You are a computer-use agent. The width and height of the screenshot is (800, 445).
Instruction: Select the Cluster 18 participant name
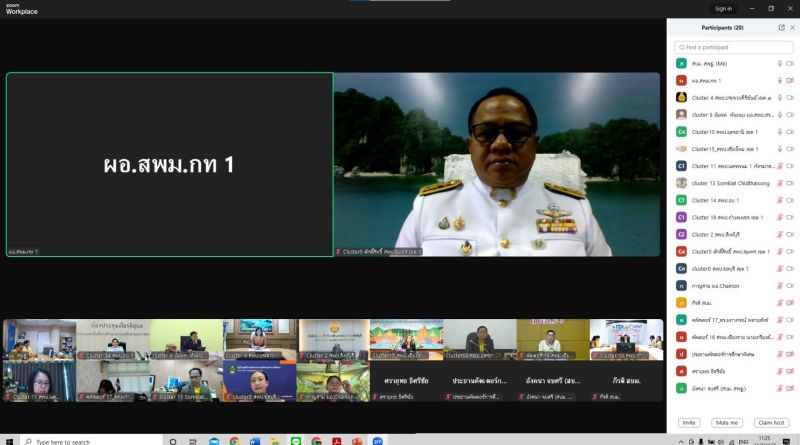(x=728, y=217)
